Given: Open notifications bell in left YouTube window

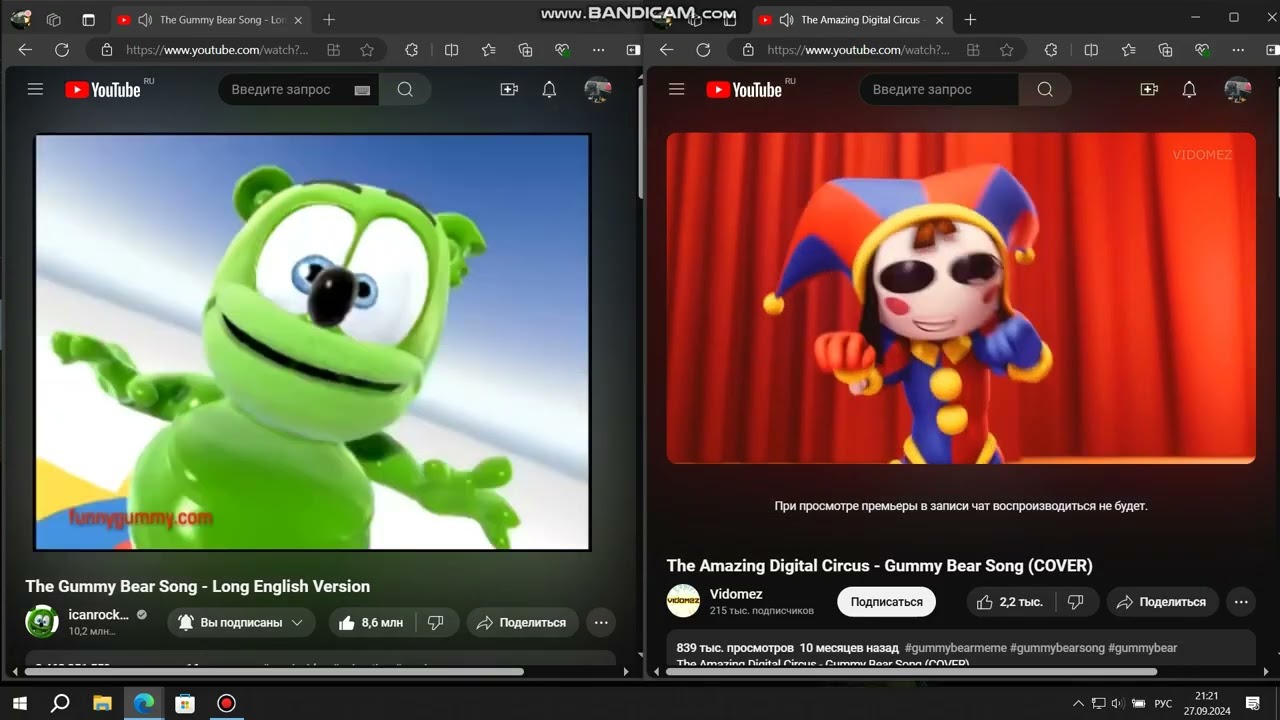Looking at the screenshot, I should point(549,89).
